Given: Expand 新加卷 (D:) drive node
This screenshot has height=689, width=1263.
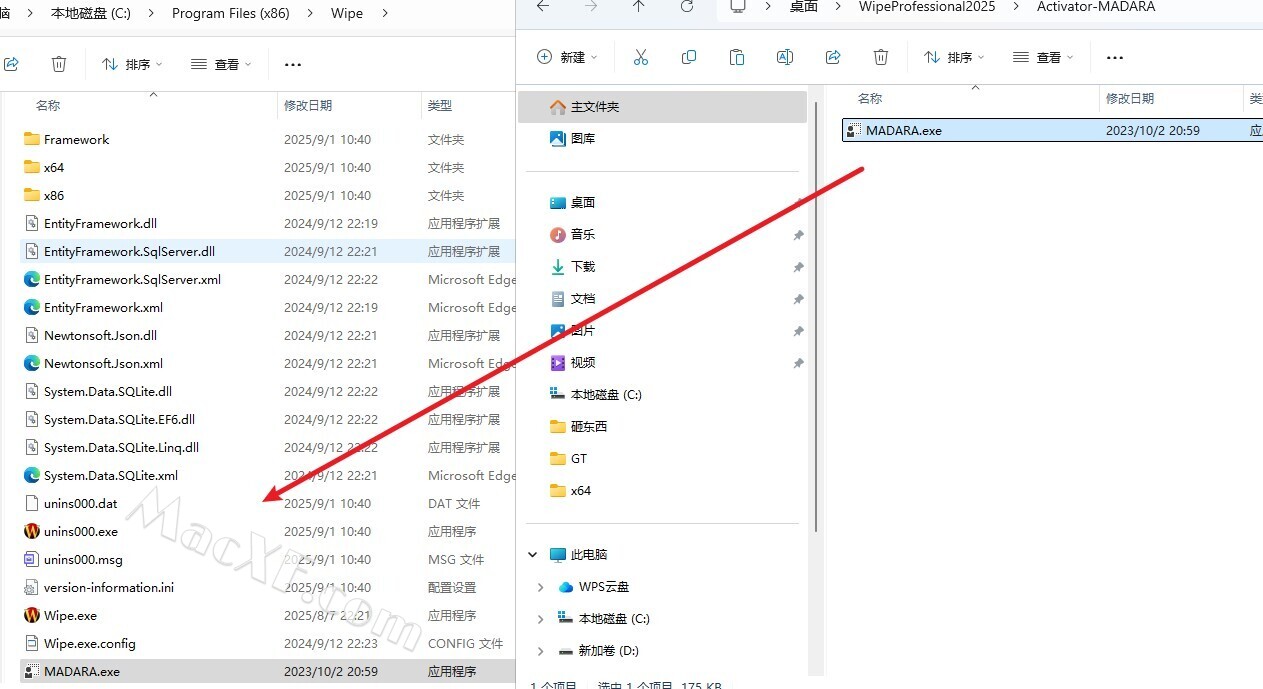Looking at the screenshot, I should pyautogui.click(x=541, y=651).
